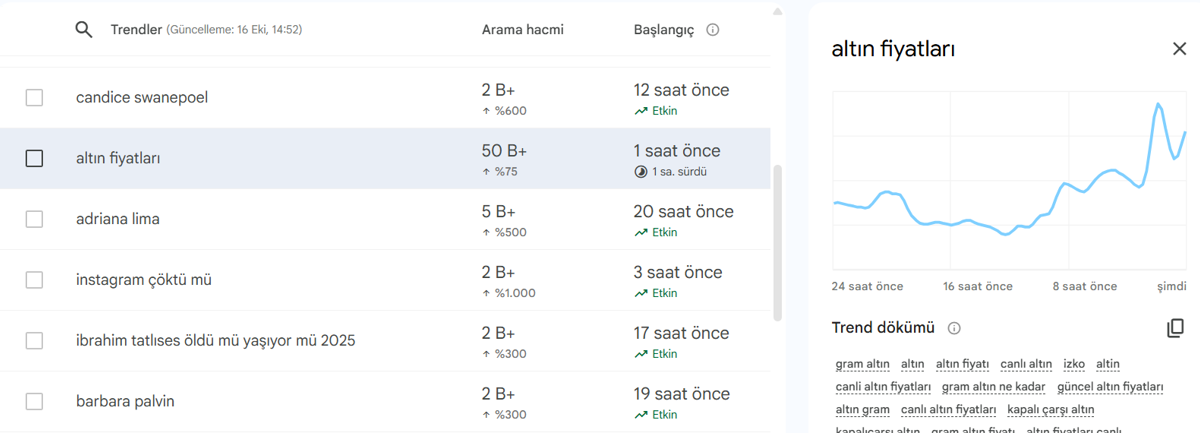Click the info icon next to Başlangıç
This screenshot has height=433, width=1200.
[713, 30]
